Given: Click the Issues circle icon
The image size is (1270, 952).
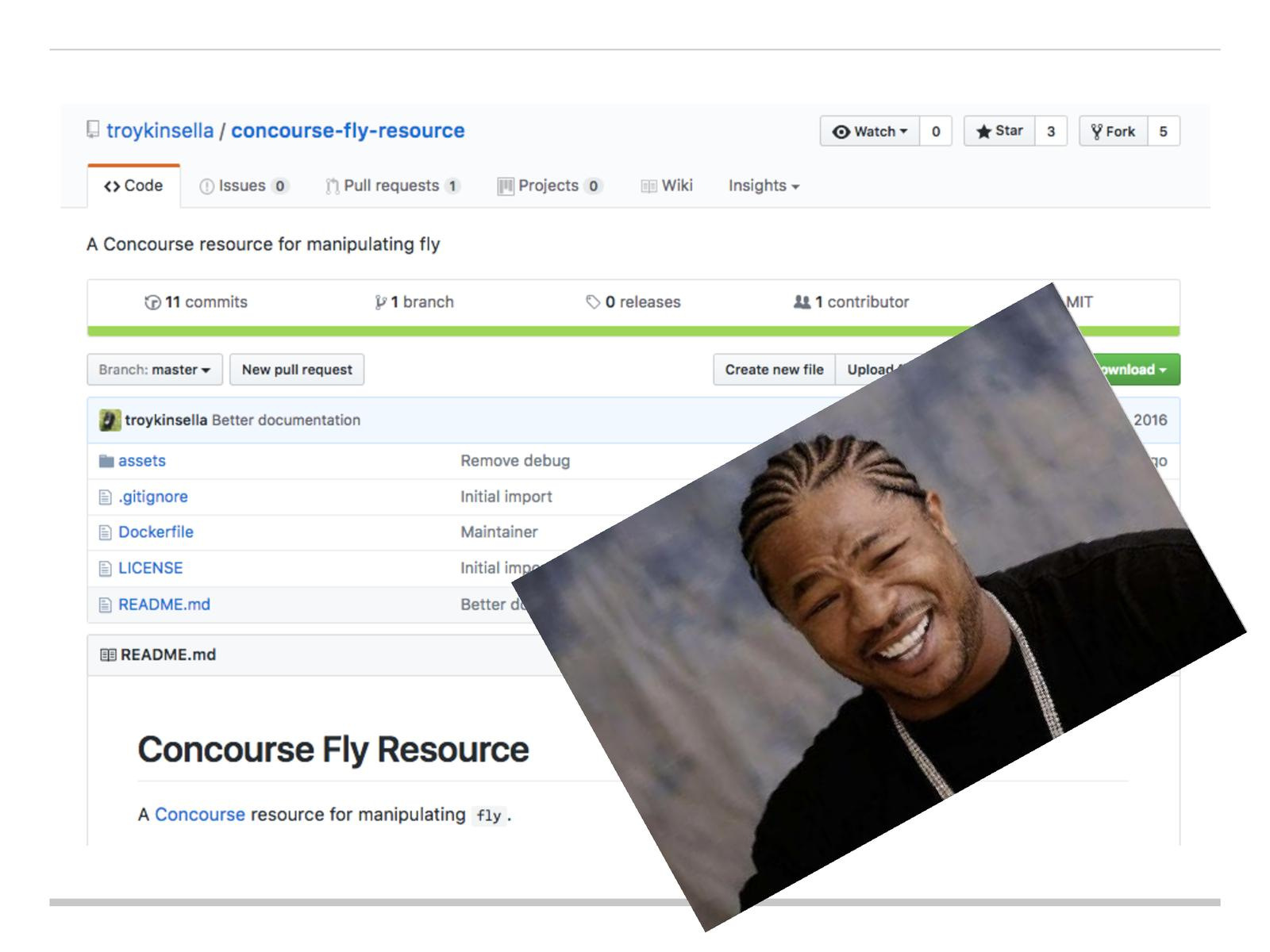Looking at the screenshot, I should pos(206,186).
